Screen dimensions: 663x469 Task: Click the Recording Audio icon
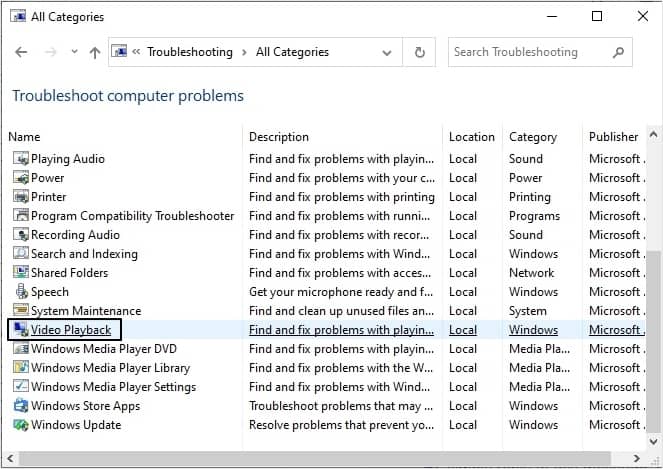[20, 234]
